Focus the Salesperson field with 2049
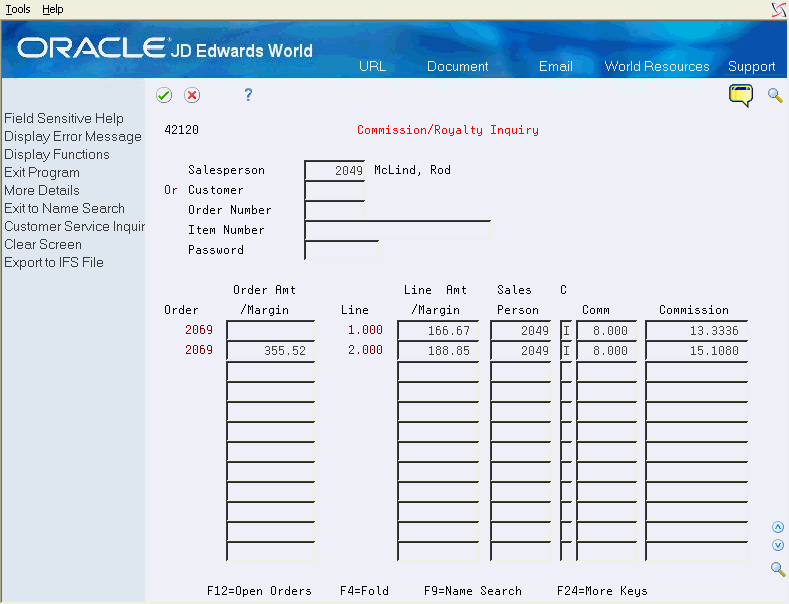The width and height of the screenshot is (789, 604). (335, 170)
